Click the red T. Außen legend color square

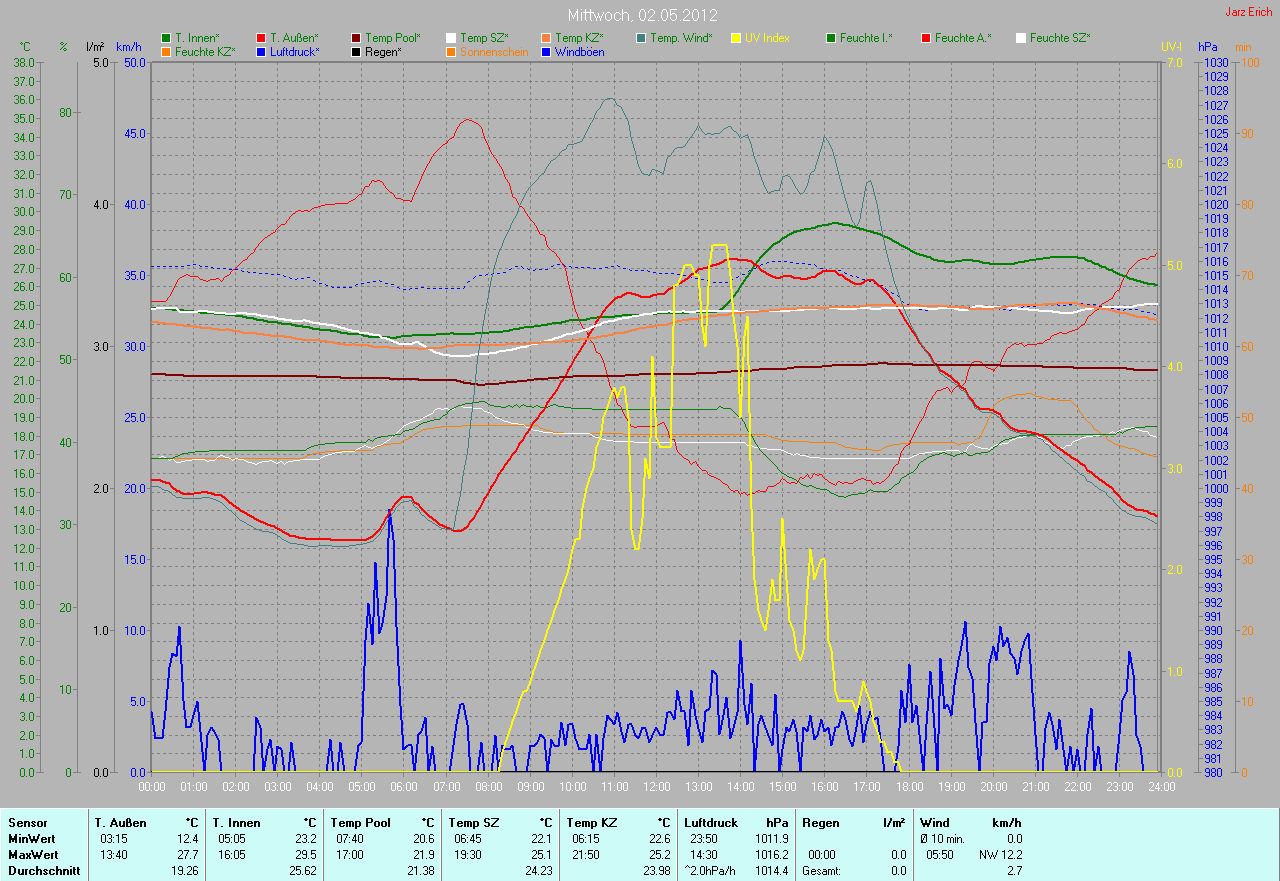pyautogui.click(x=261, y=38)
